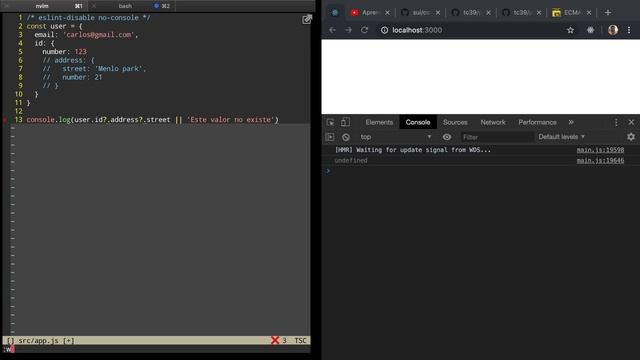Click the browser forward arrow
Image resolution: width=640 pixels, height=360 pixels.
(x=348, y=30)
